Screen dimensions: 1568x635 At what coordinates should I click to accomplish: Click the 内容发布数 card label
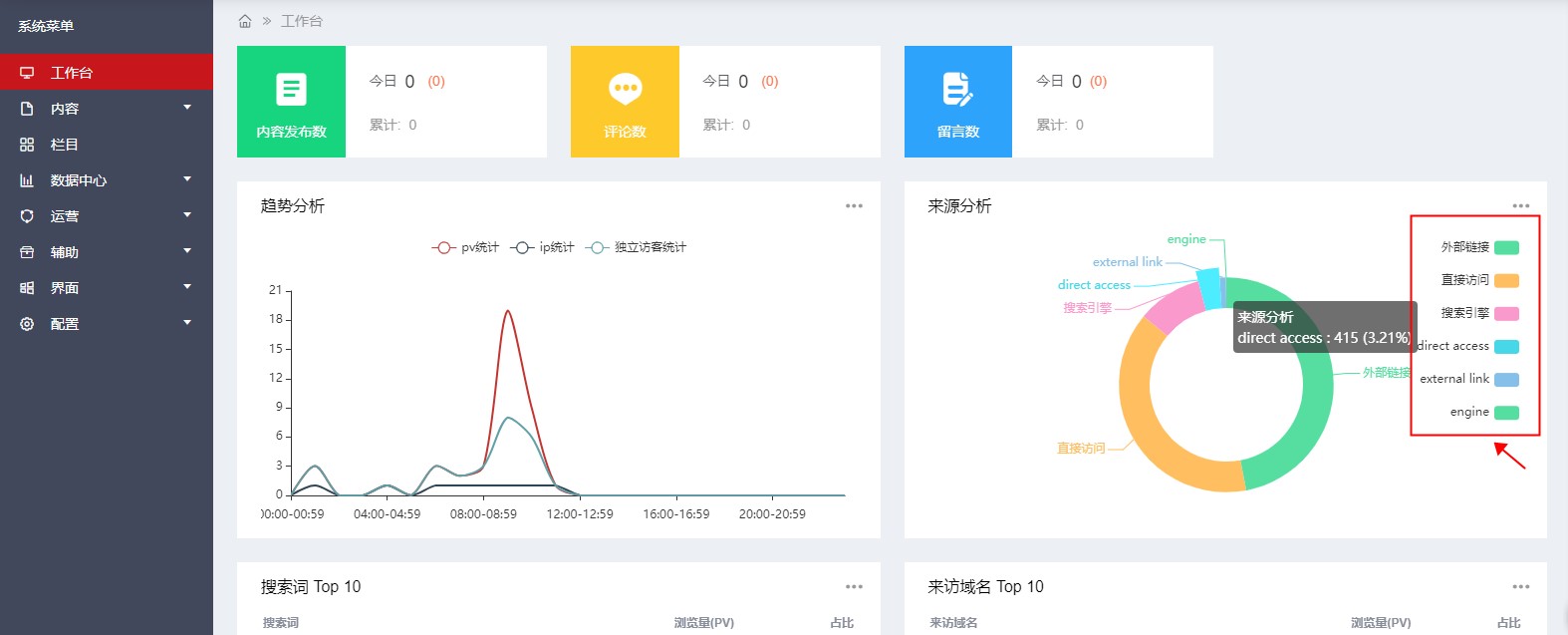[x=291, y=132]
